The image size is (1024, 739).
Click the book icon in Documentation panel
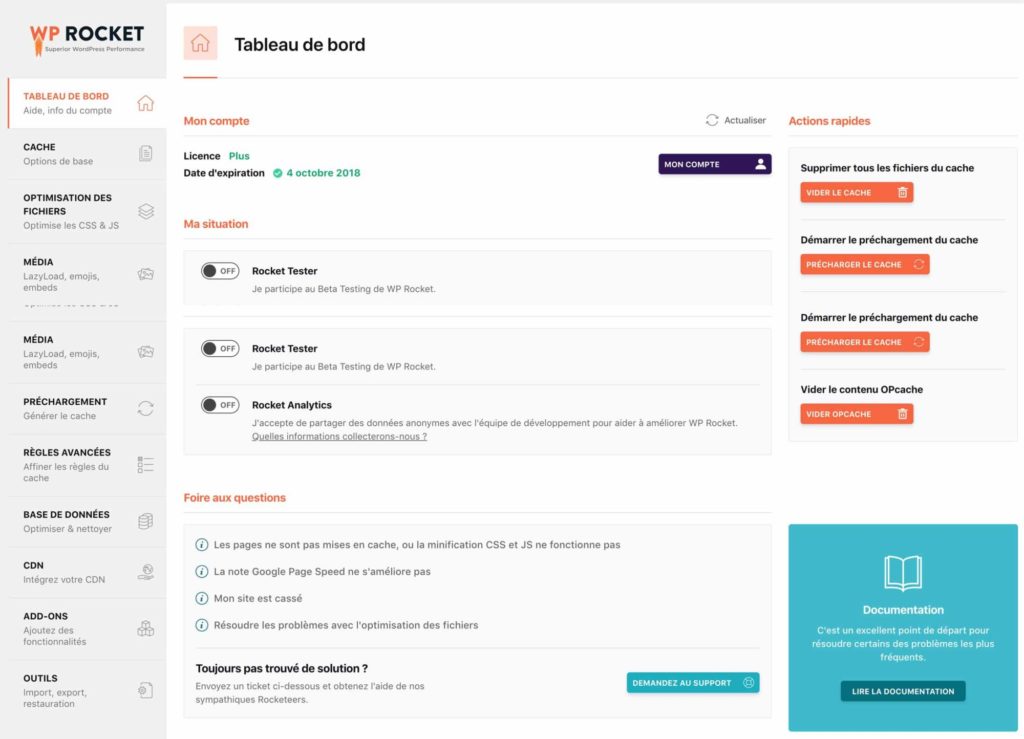903,573
